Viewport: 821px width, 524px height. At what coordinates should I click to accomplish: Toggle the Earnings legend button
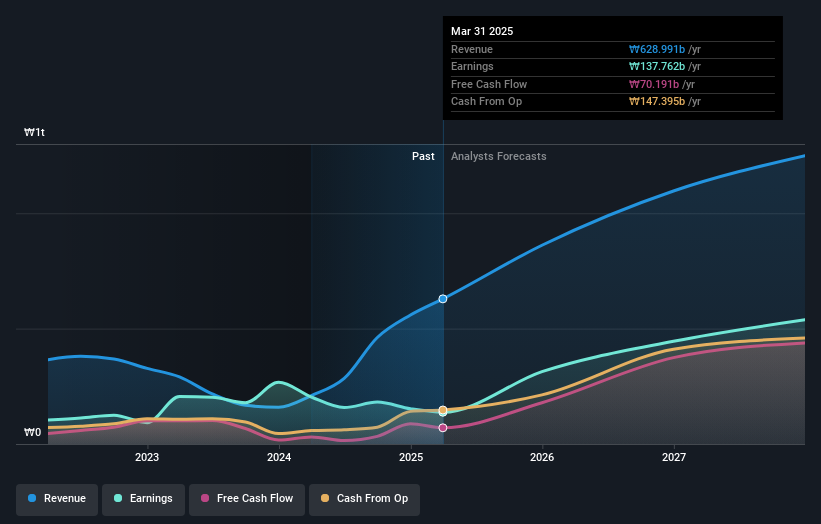pos(143,499)
